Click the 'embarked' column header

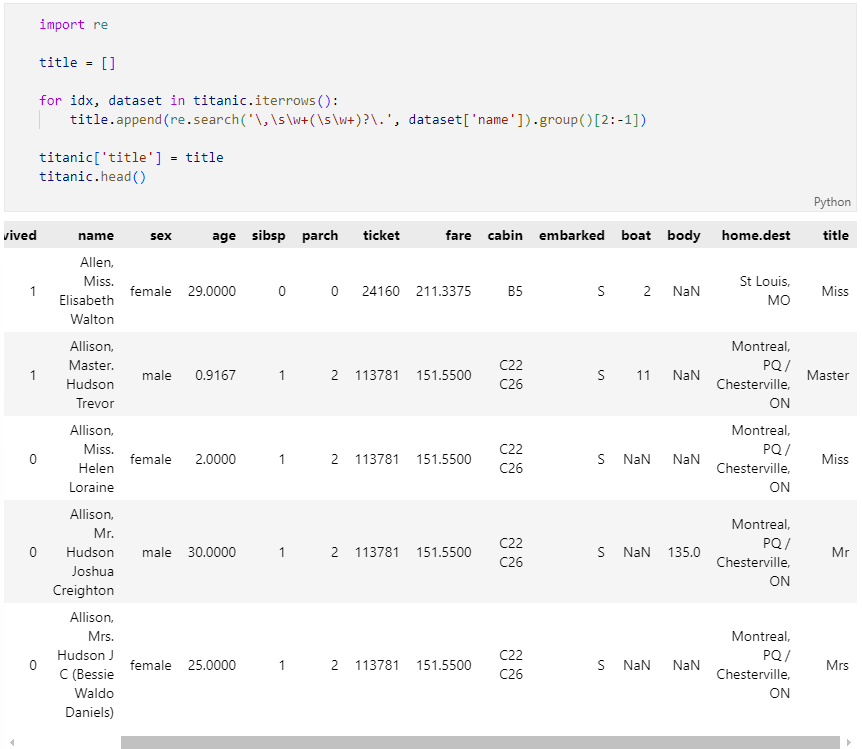click(571, 236)
